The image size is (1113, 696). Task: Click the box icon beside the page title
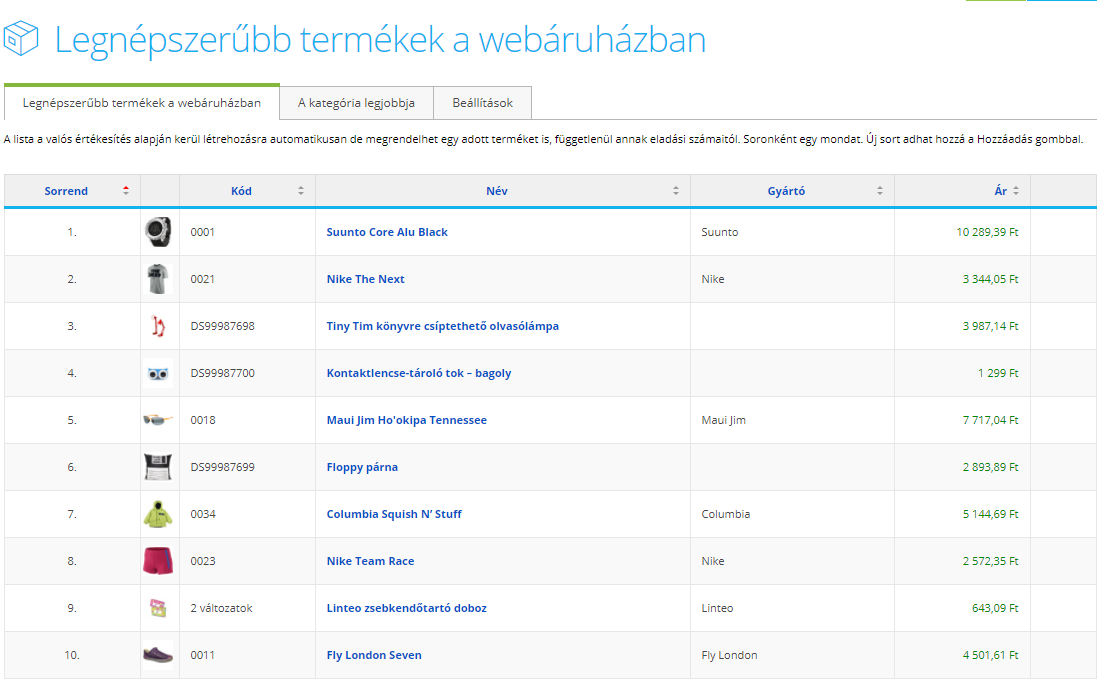21,38
